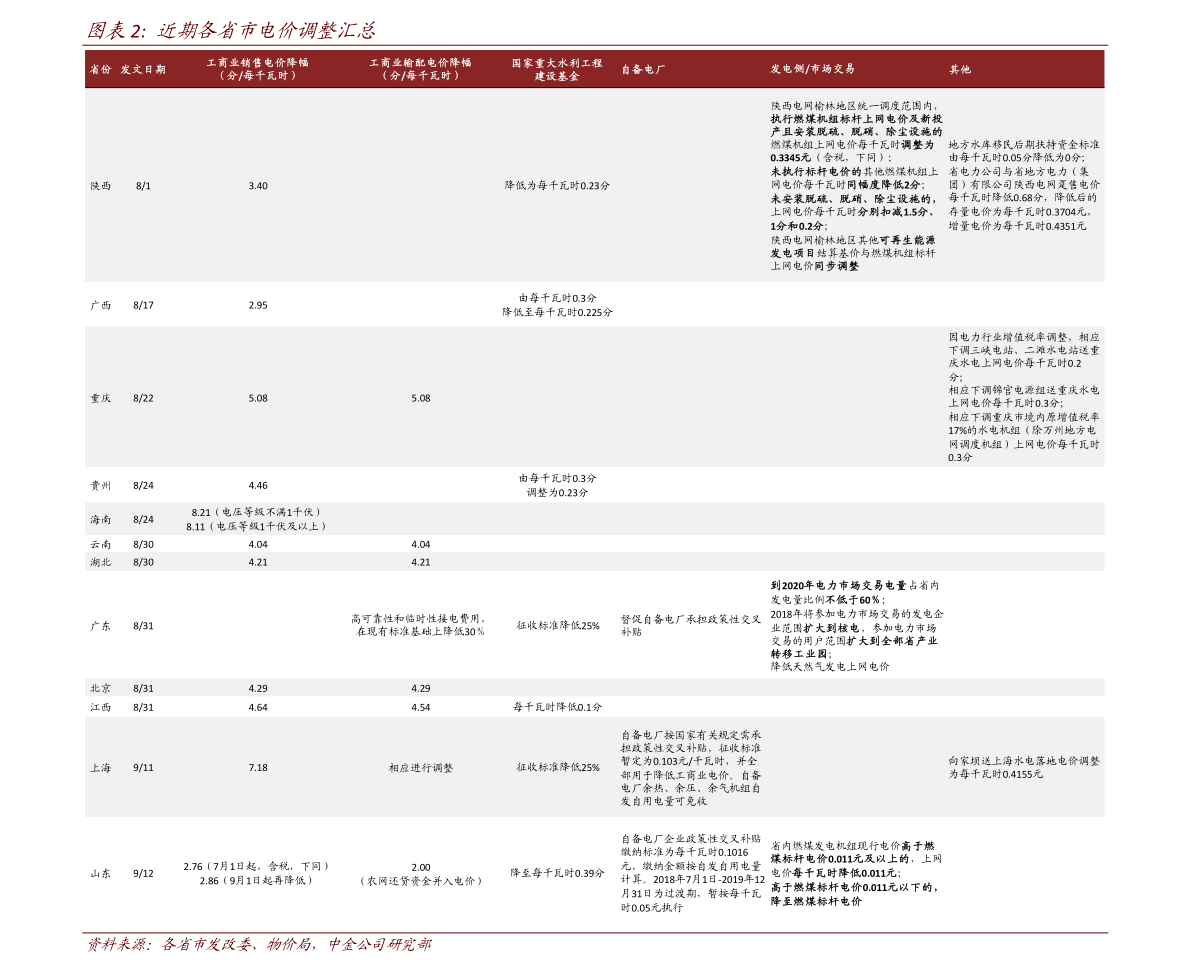Click the 其他 column header
The width and height of the screenshot is (1191, 974).
[960, 69]
